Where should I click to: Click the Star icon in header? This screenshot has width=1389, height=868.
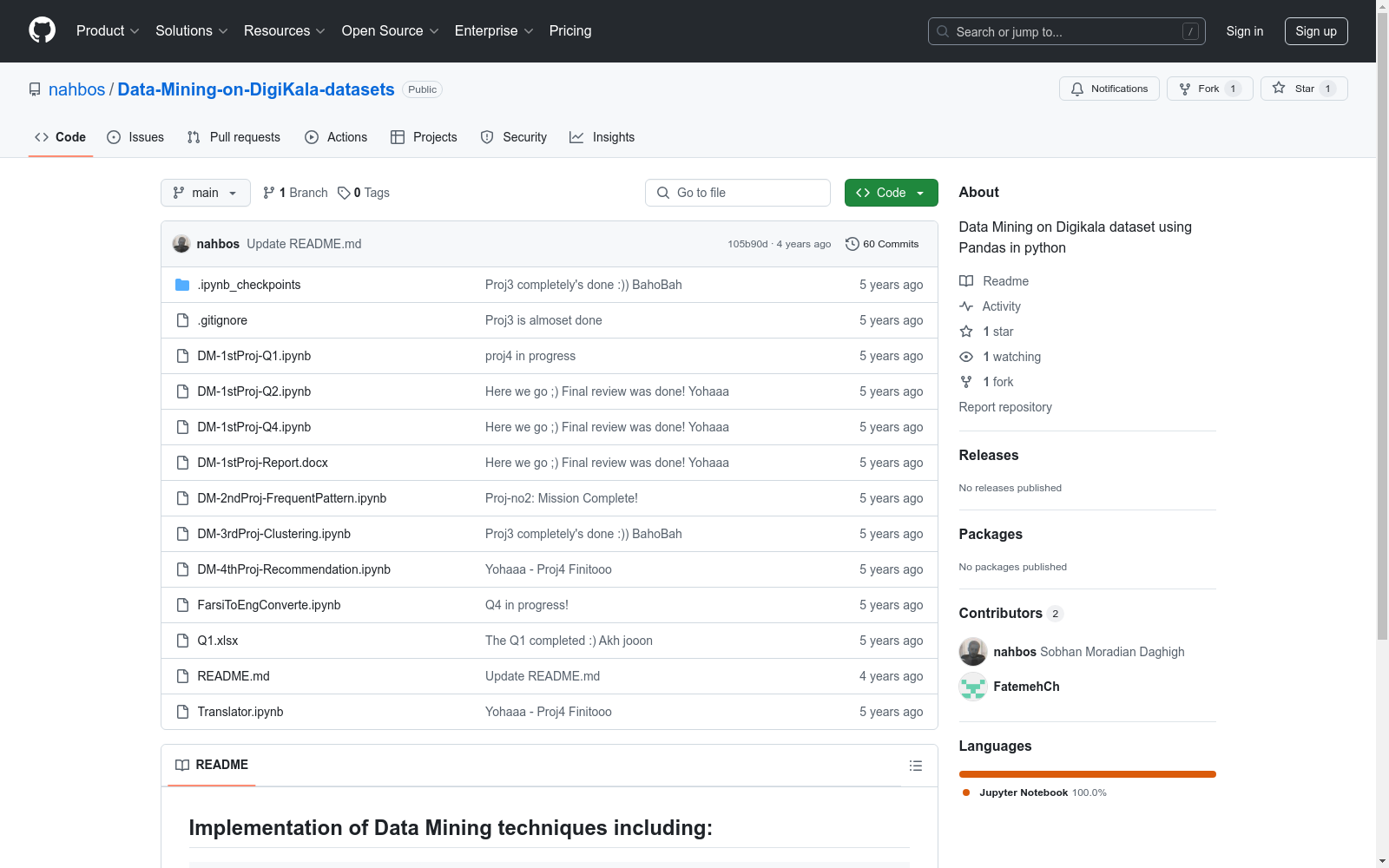(x=1279, y=89)
